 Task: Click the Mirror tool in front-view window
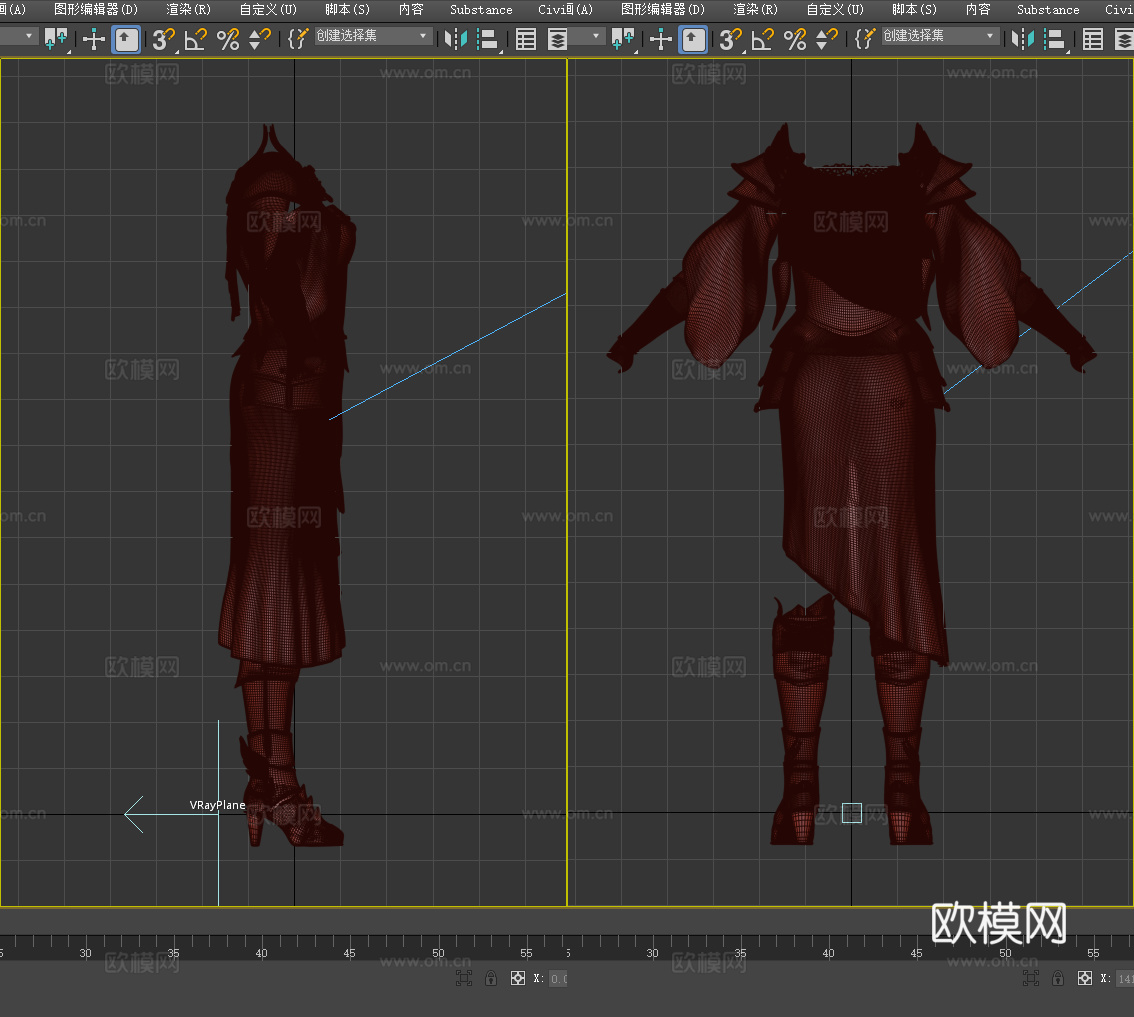click(x=1022, y=38)
